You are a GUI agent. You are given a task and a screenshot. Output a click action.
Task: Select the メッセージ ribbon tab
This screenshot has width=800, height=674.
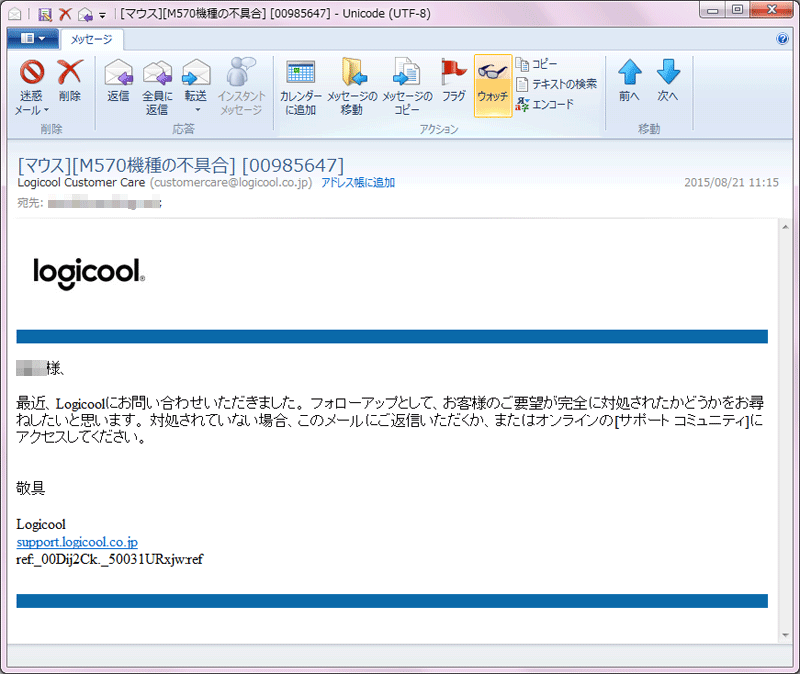91,39
